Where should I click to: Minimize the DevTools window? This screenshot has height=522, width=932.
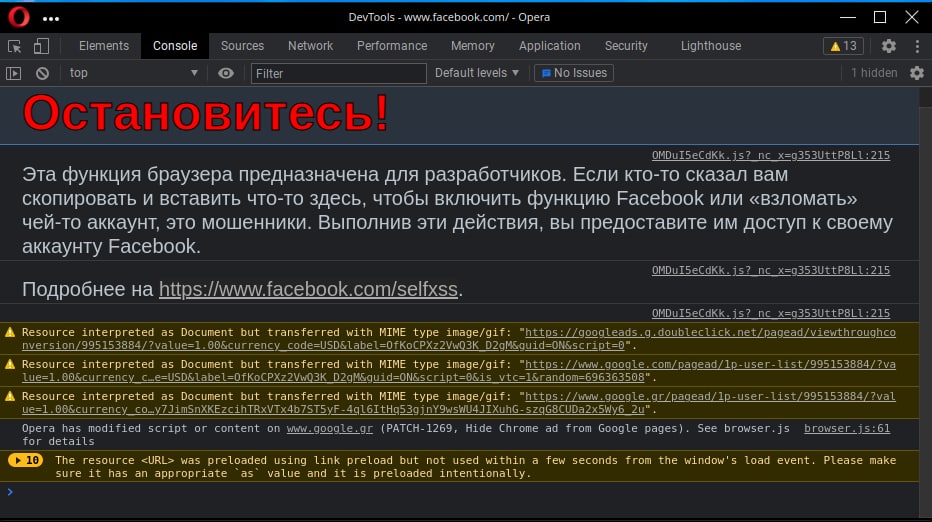(848, 17)
